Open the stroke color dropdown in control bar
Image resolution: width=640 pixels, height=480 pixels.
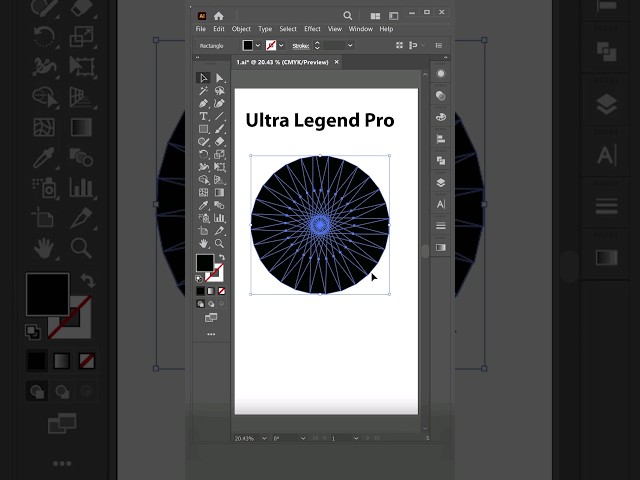click(x=281, y=45)
